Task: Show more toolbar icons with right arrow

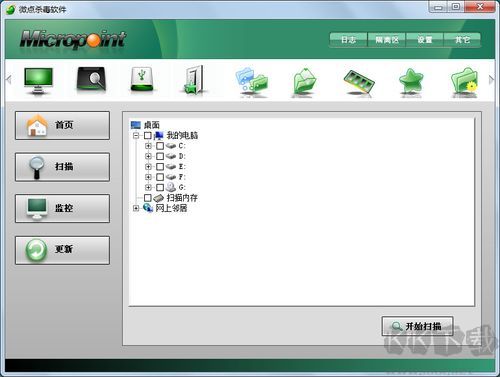Action: point(491,79)
